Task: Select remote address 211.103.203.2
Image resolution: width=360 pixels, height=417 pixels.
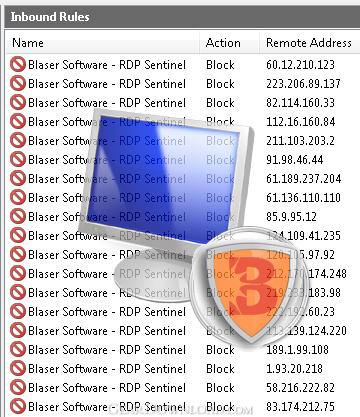Action: 300,141
